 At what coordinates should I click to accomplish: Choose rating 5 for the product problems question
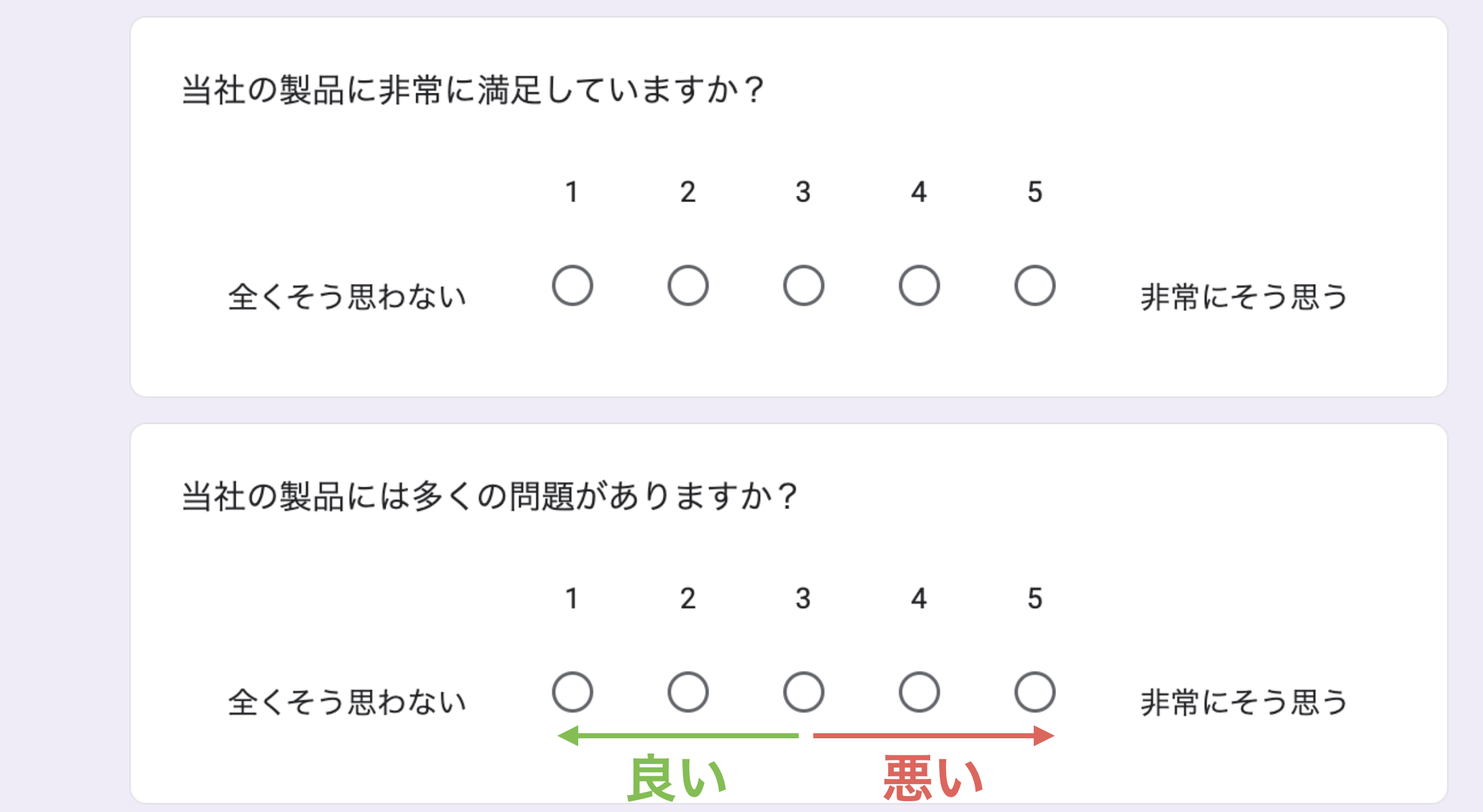click(x=1035, y=692)
